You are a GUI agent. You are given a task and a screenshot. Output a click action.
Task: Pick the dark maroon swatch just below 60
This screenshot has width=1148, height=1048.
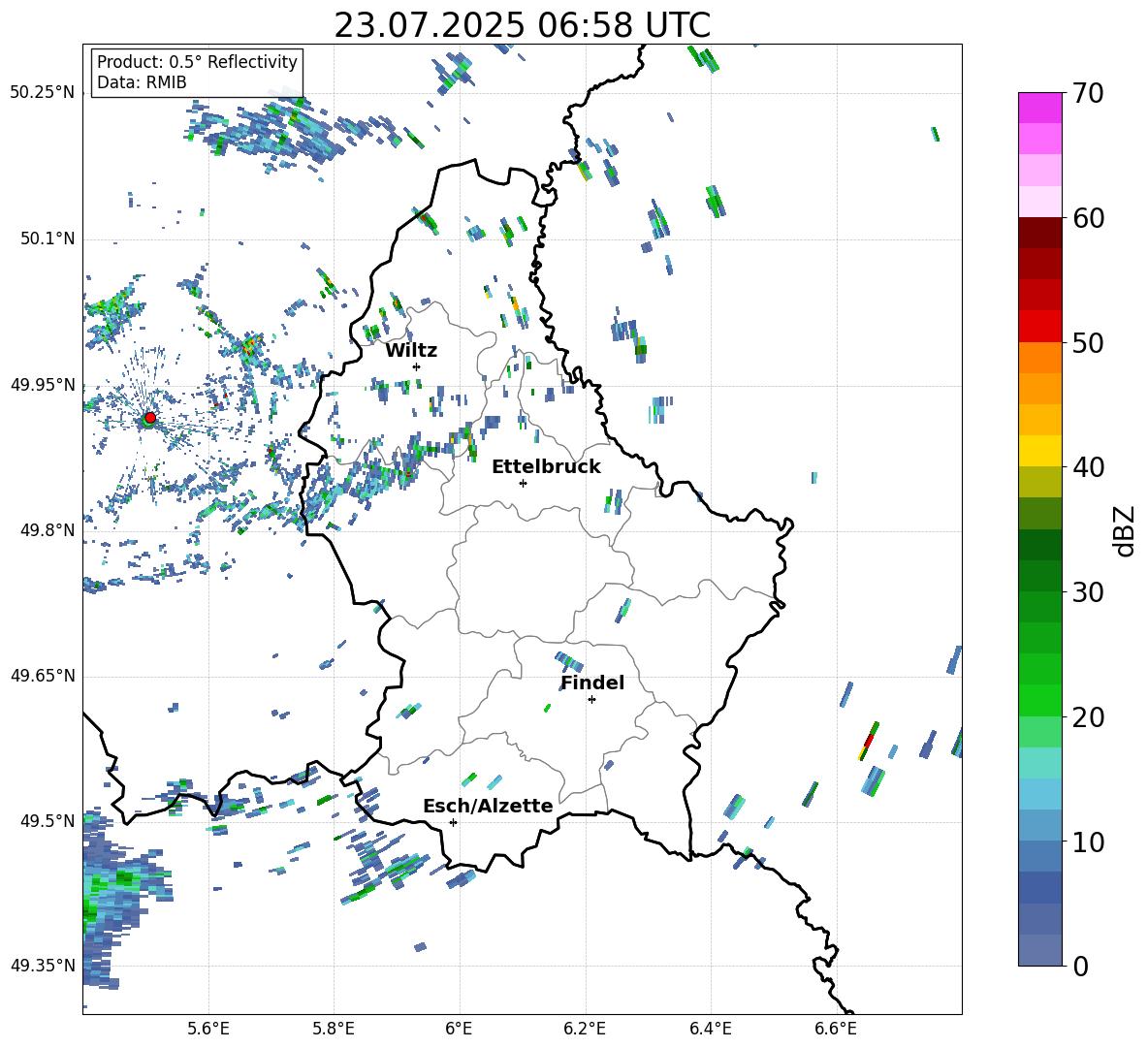coord(1040,232)
